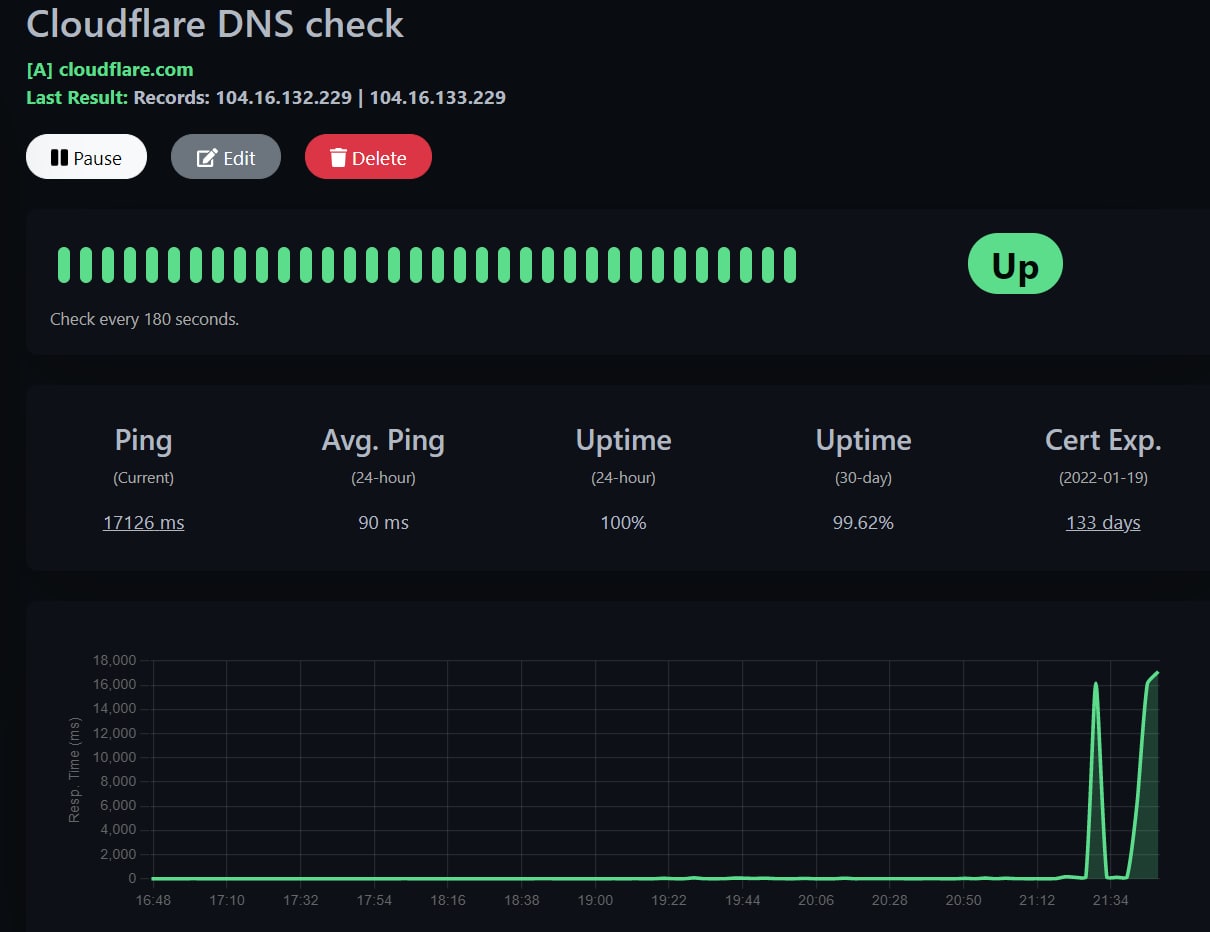Click the final data point at chart's right end
The height and width of the screenshot is (932, 1210).
point(1157,673)
